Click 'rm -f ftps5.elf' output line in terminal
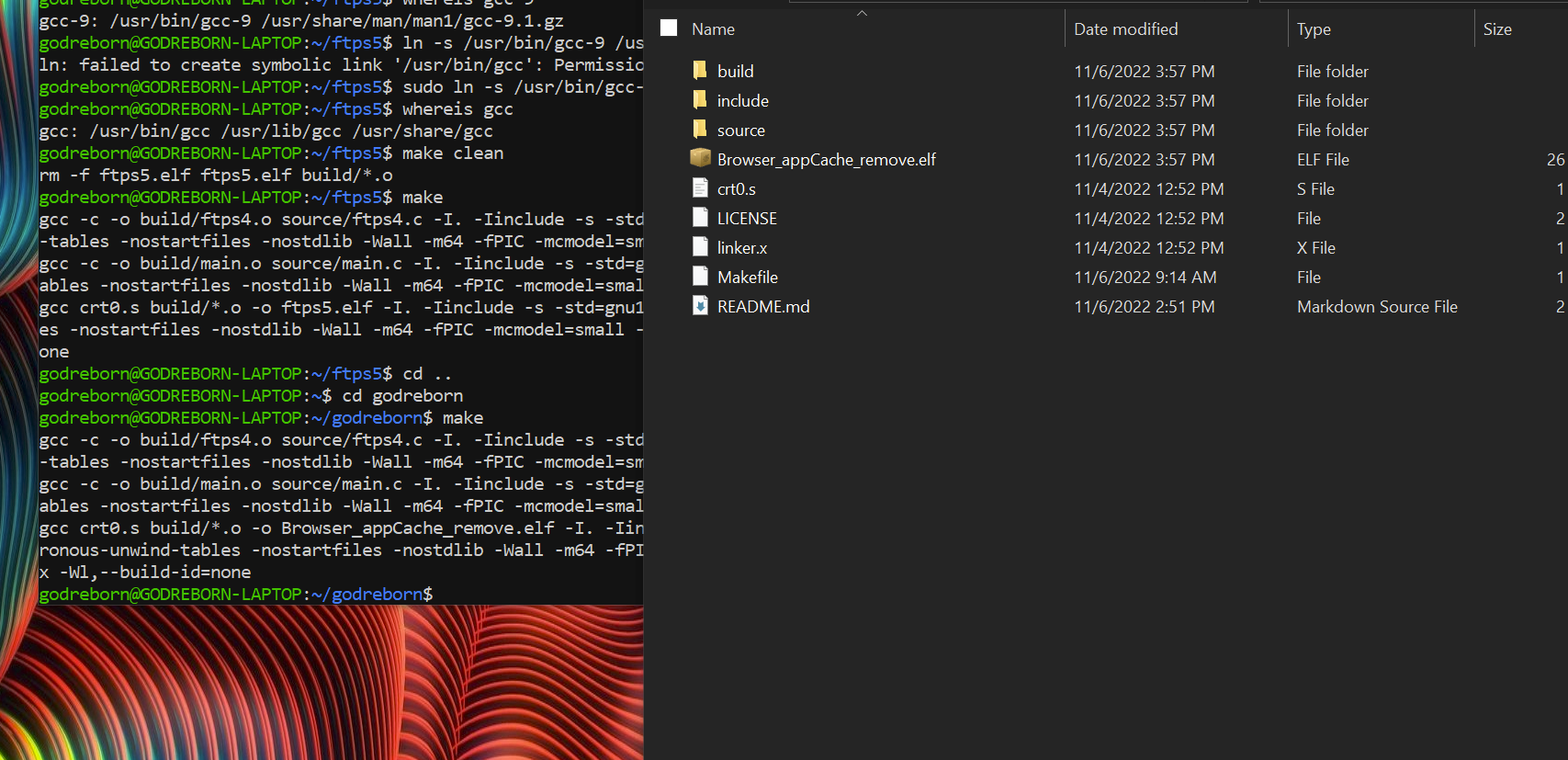The height and width of the screenshot is (760, 1568). (216, 175)
